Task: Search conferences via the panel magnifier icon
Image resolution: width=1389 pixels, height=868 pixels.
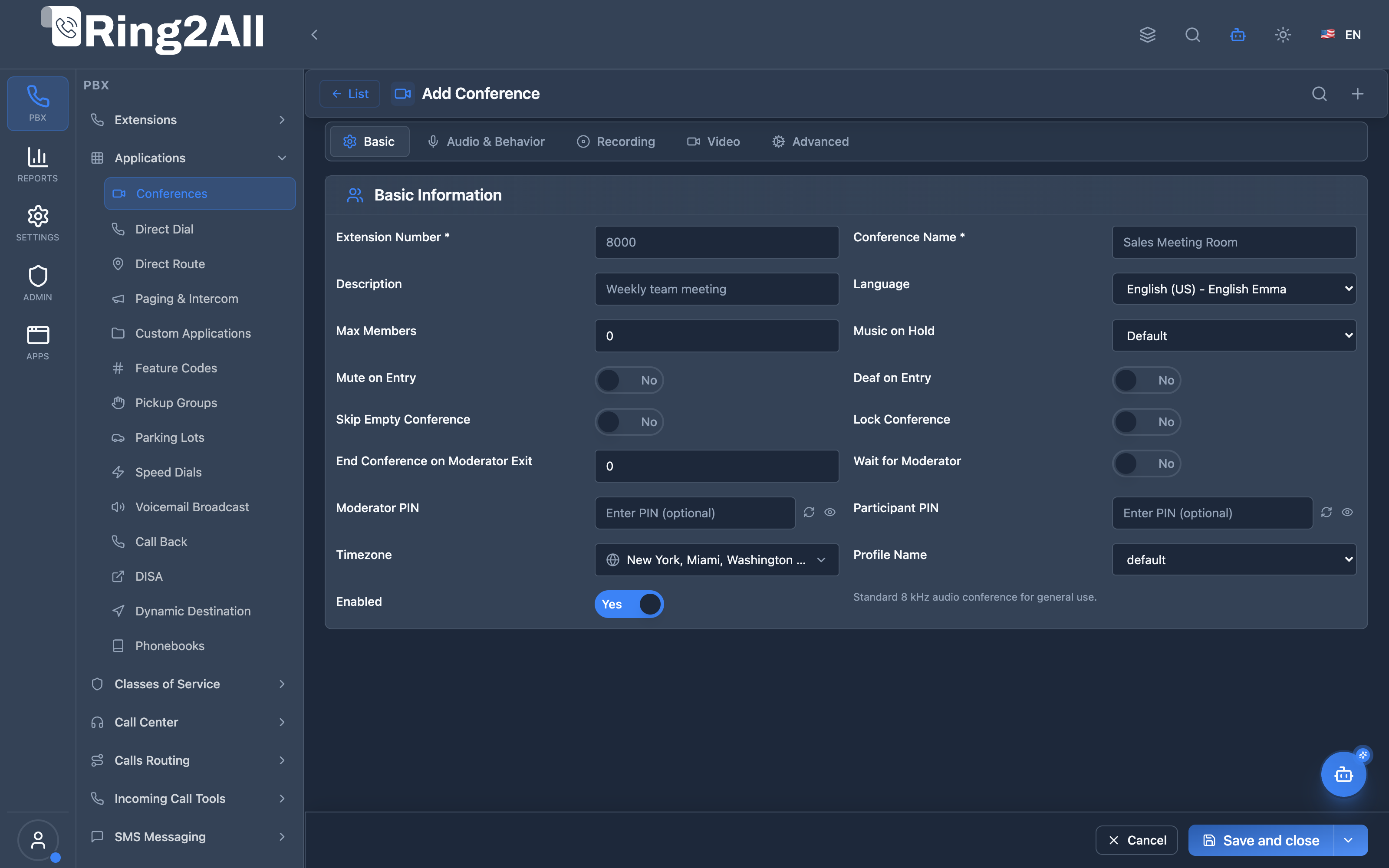Action: pyautogui.click(x=1320, y=94)
